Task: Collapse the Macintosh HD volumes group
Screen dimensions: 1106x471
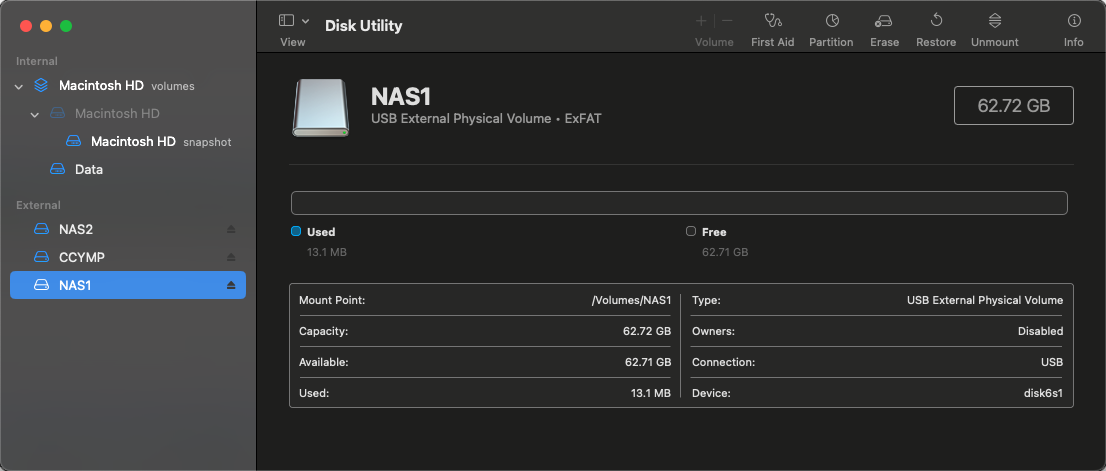Action: 19,86
